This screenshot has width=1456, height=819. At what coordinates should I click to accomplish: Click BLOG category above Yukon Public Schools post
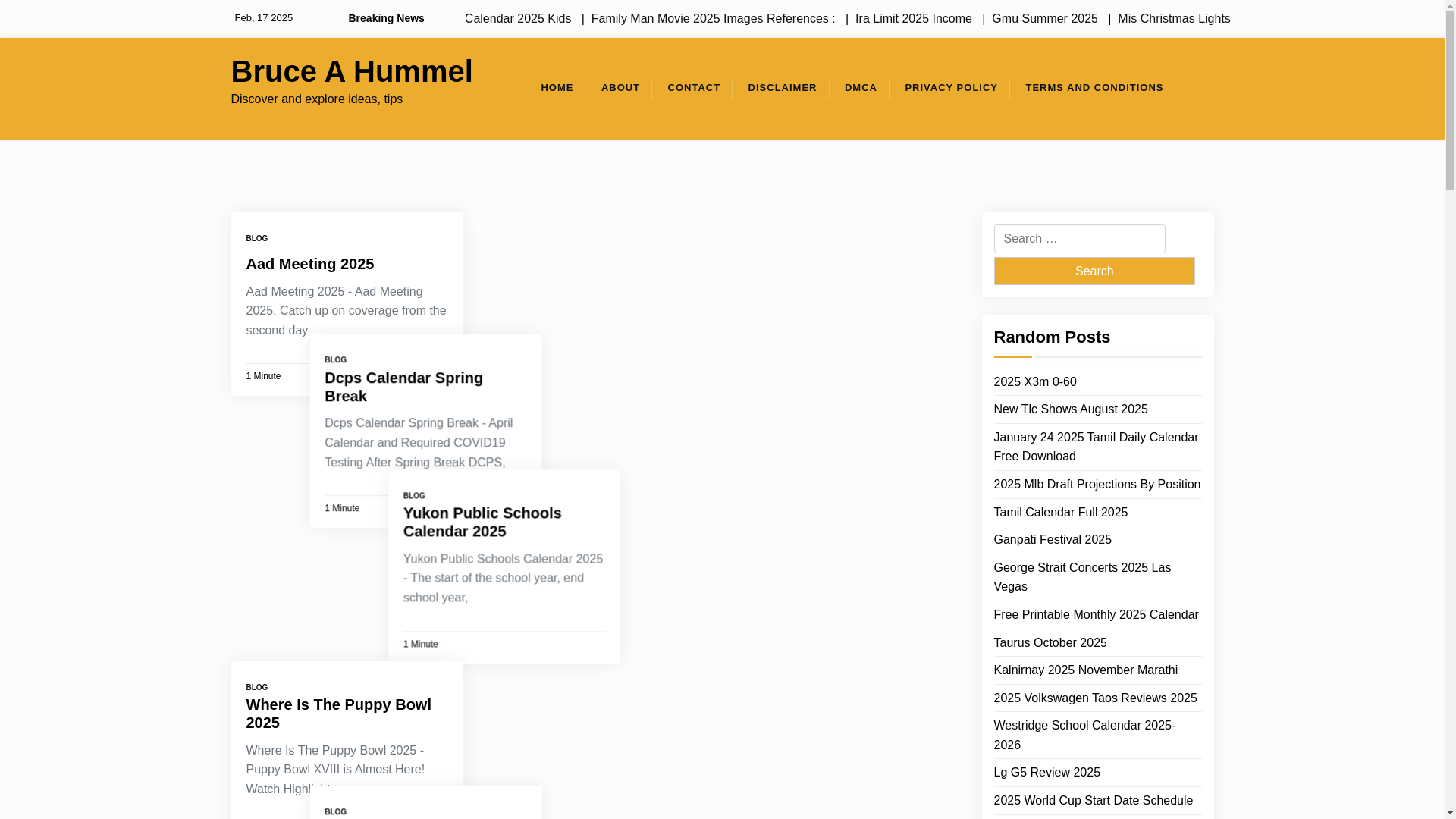point(414,496)
